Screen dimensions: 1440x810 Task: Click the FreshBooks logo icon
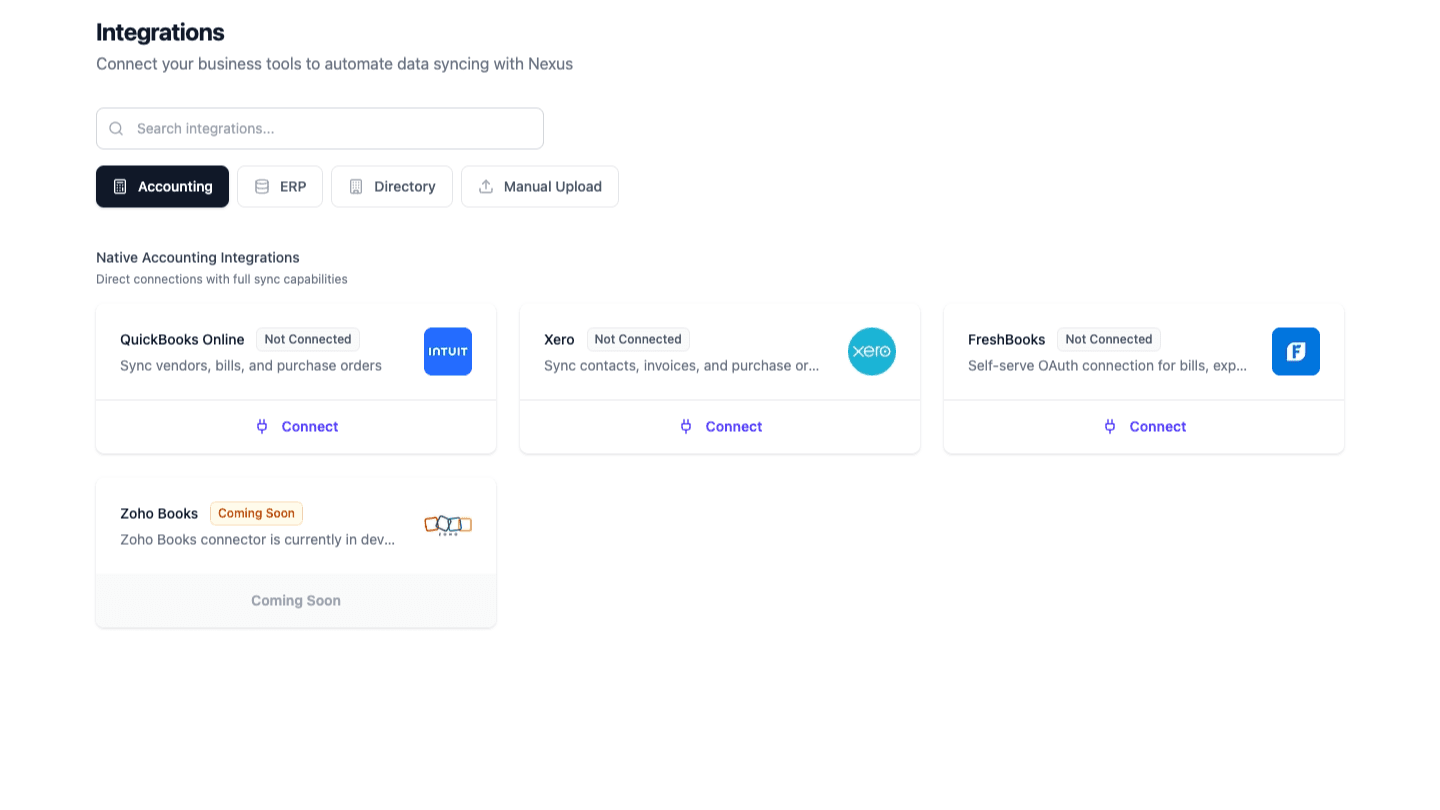pyautogui.click(x=1295, y=351)
